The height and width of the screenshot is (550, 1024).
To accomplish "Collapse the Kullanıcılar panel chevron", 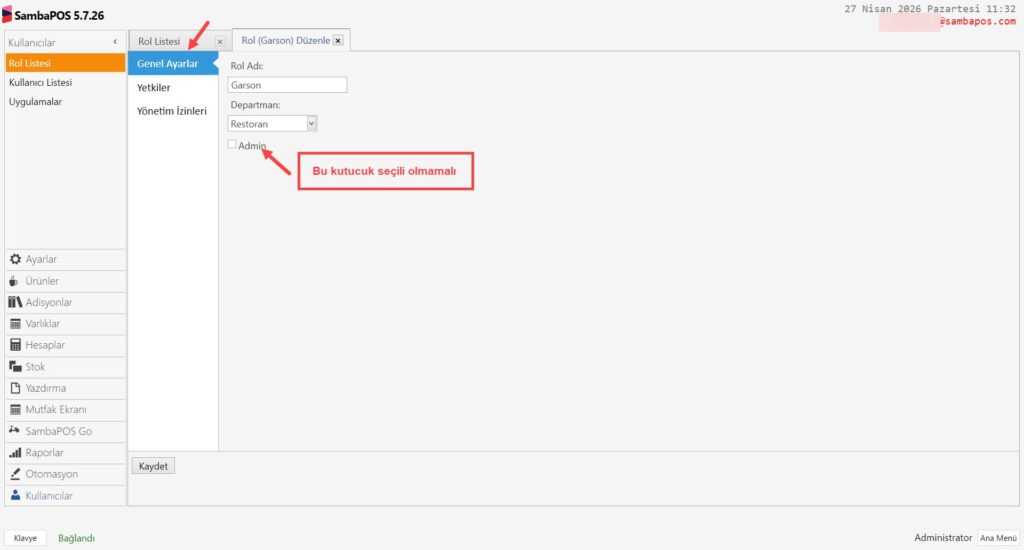I will [116, 42].
